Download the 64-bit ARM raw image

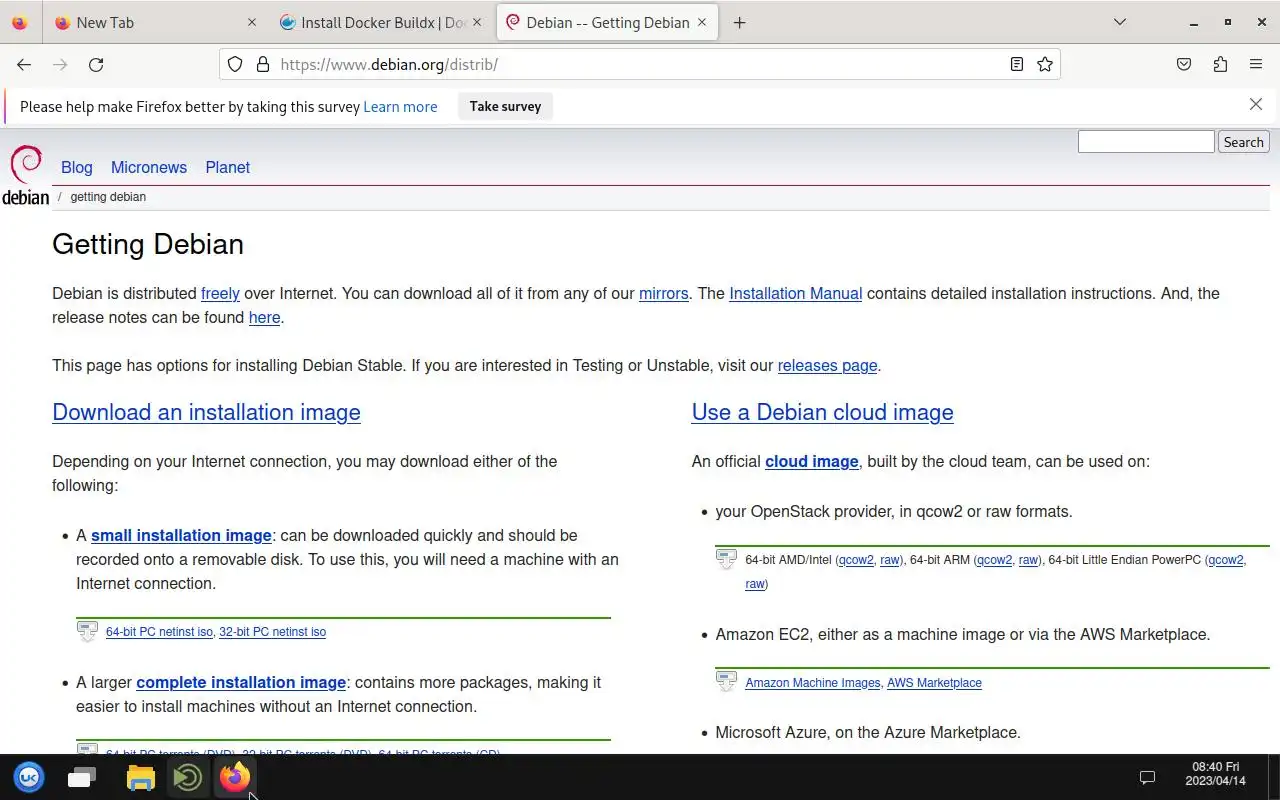1028,560
